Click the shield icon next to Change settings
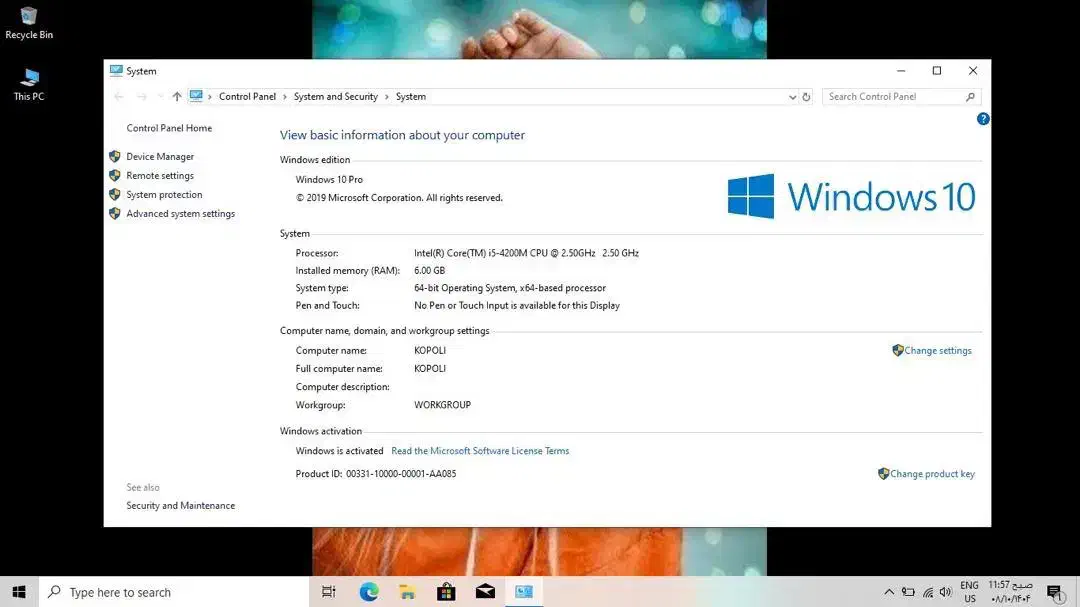 pyautogui.click(x=897, y=350)
